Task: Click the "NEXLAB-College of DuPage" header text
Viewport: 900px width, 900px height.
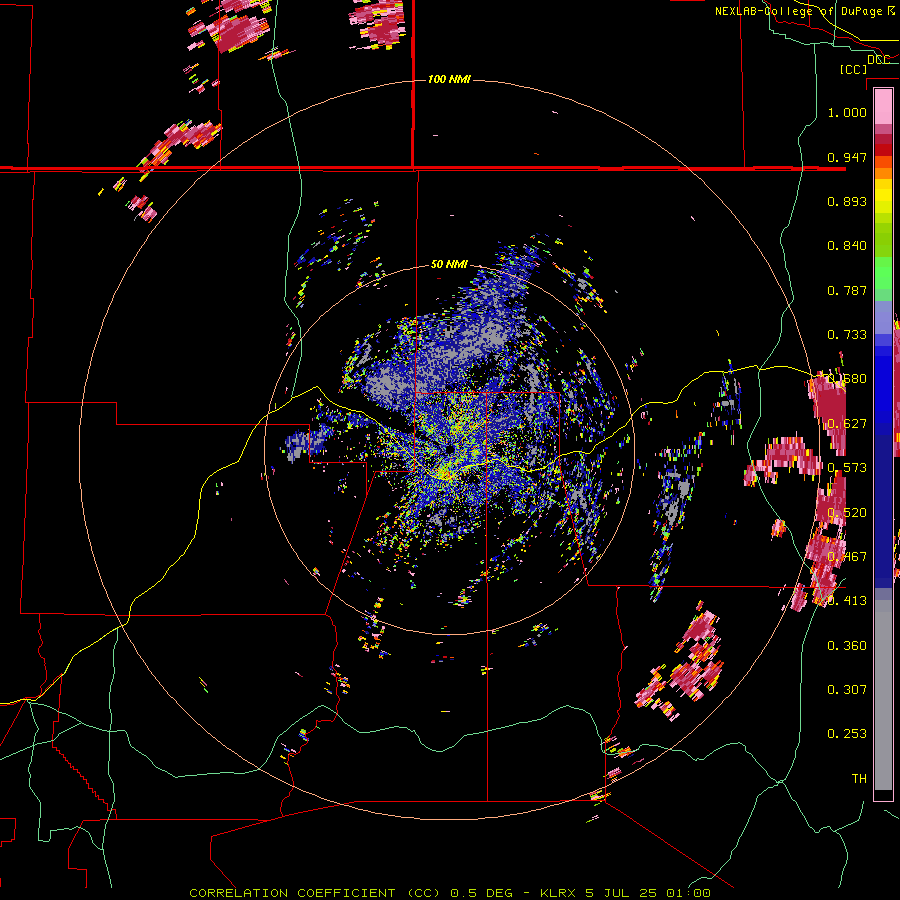Action: [799, 11]
